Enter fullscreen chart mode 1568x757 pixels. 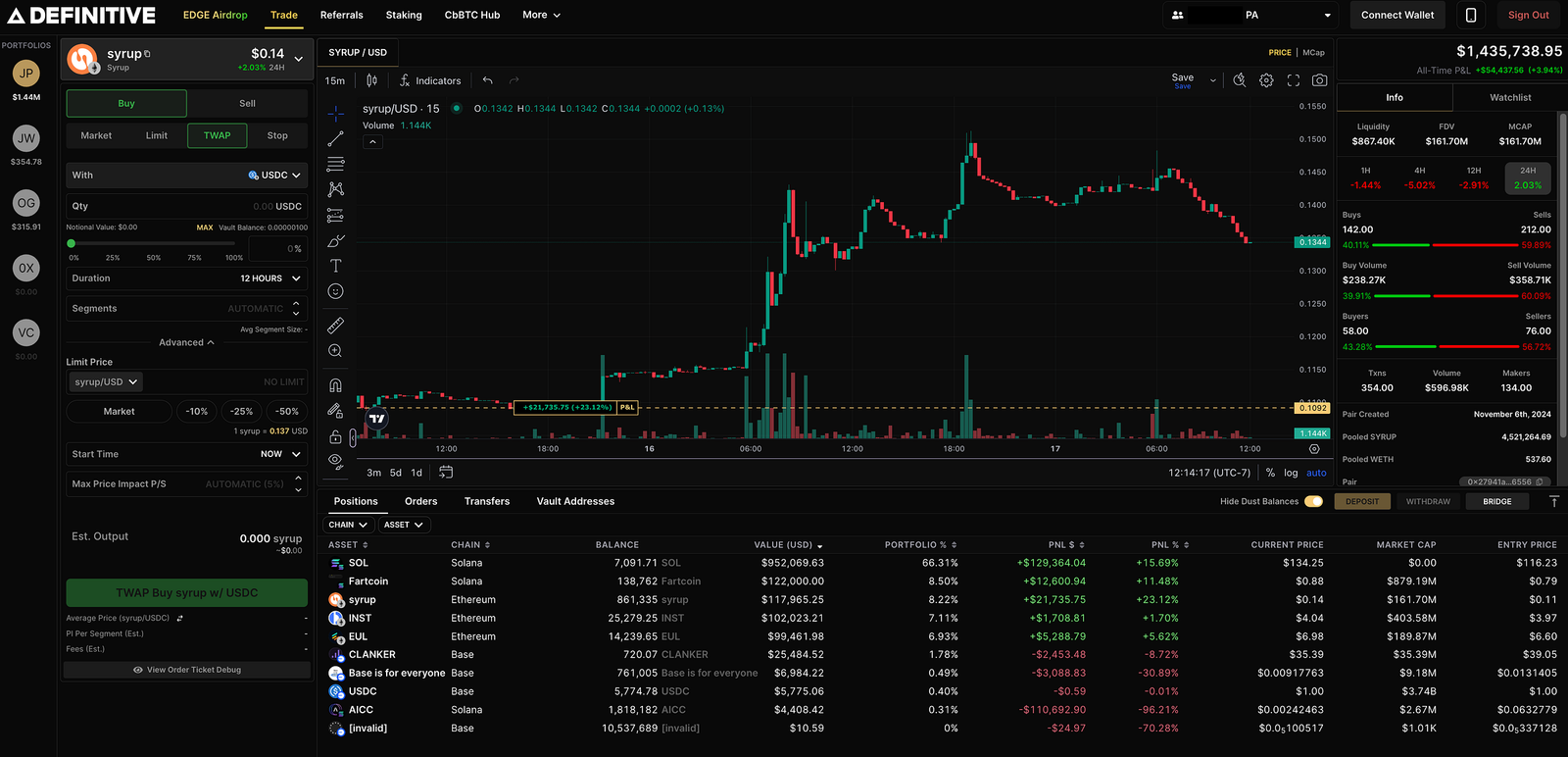[1294, 80]
